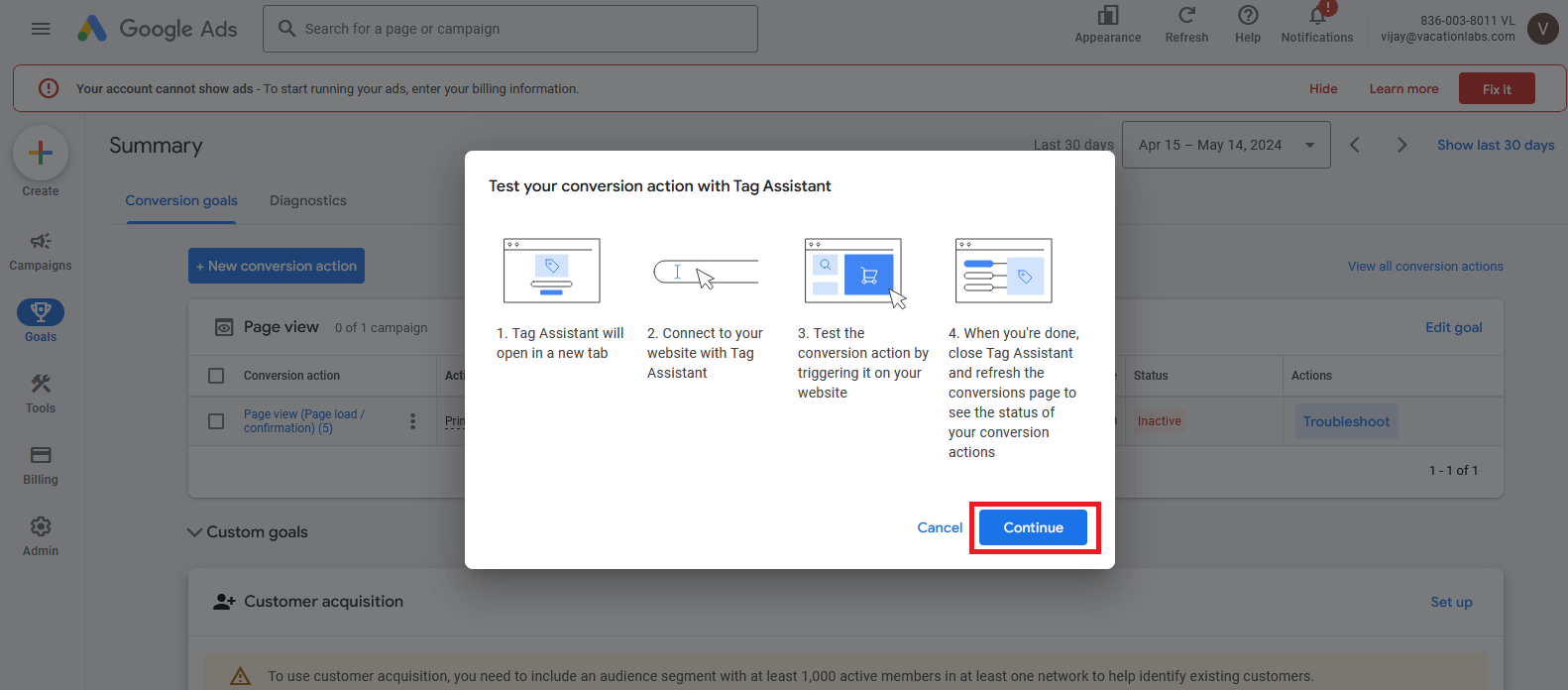Open the Notifications bell

pyautogui.click(x=1316, y=16)
